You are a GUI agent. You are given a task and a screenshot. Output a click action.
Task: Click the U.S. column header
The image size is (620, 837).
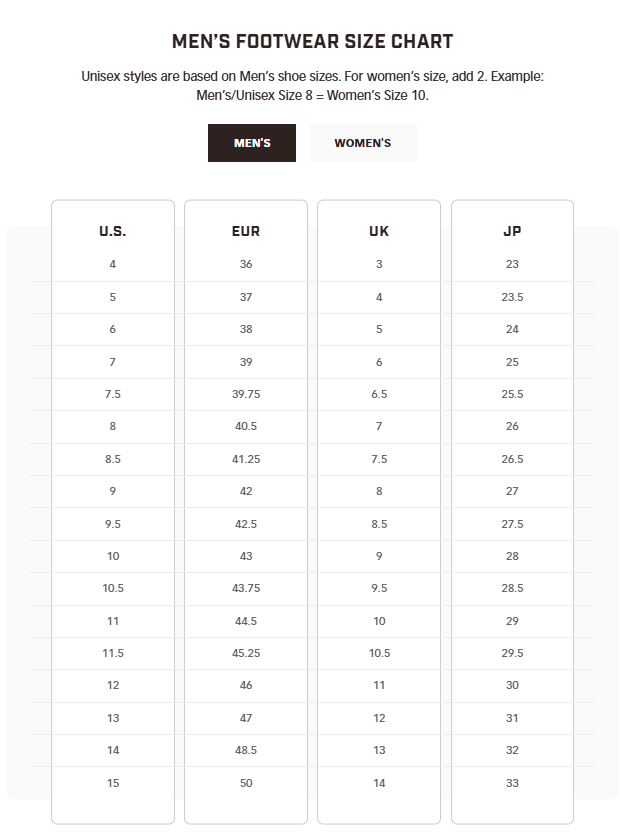click(113, 231)
